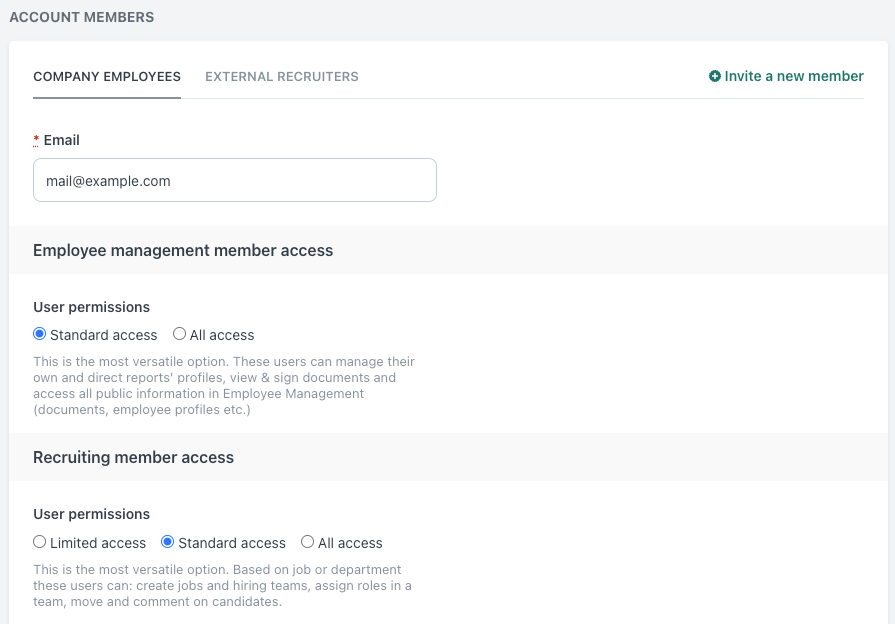
Task: Select Limited access radio for Recruiting
Action: click(39, 542)
